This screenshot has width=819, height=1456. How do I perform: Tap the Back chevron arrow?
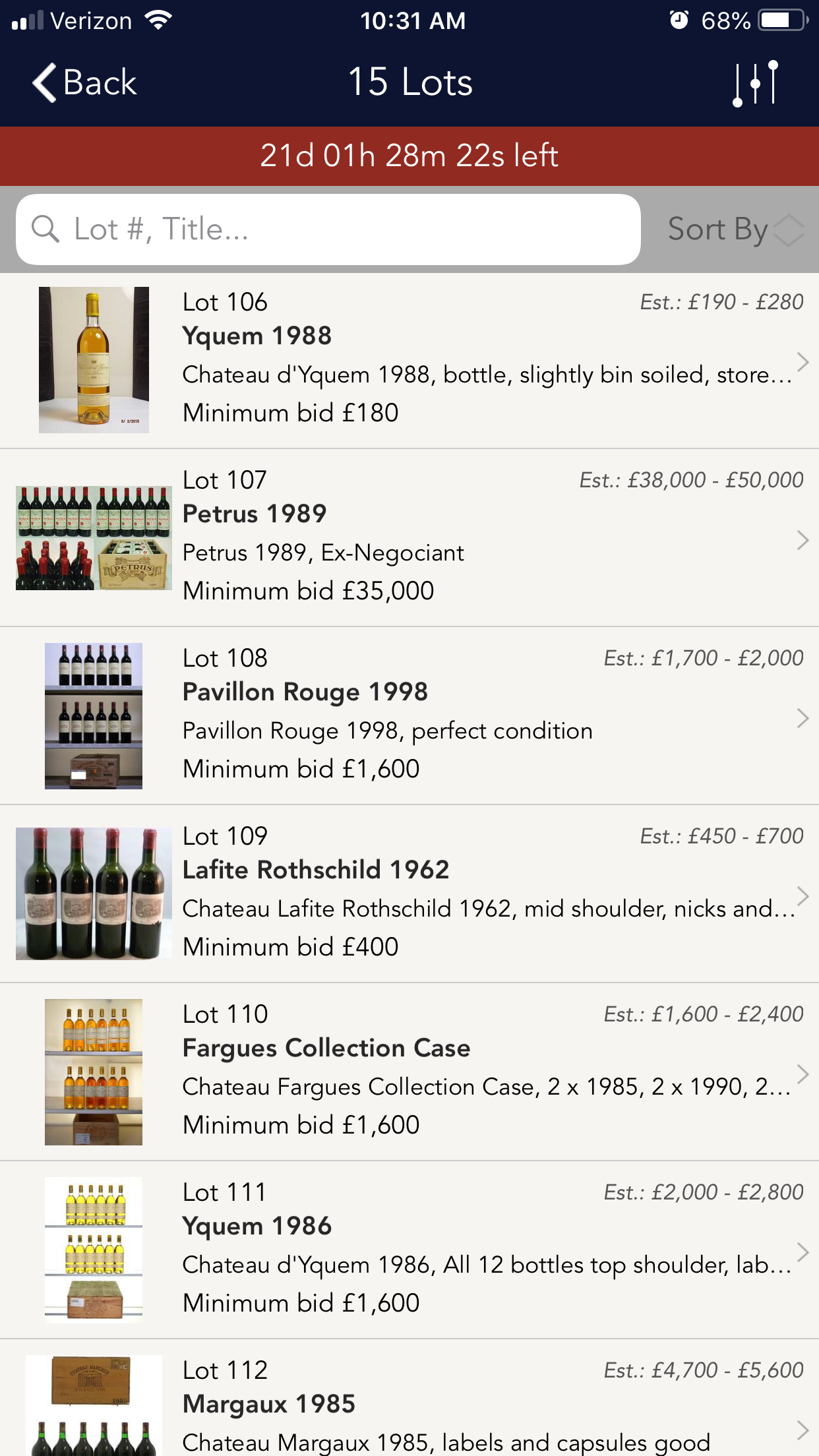click(45, 83)
